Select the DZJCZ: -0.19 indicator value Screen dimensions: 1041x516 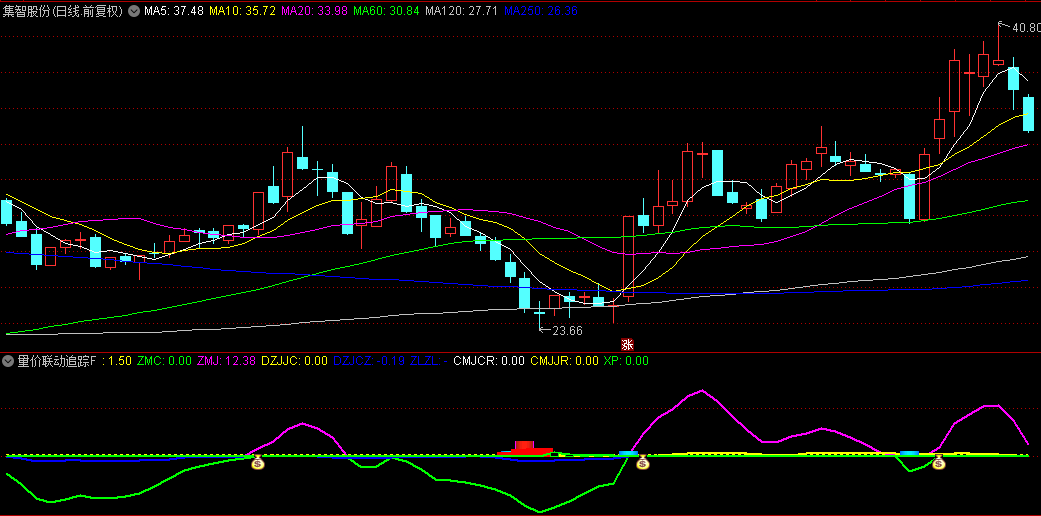(368, 361)
